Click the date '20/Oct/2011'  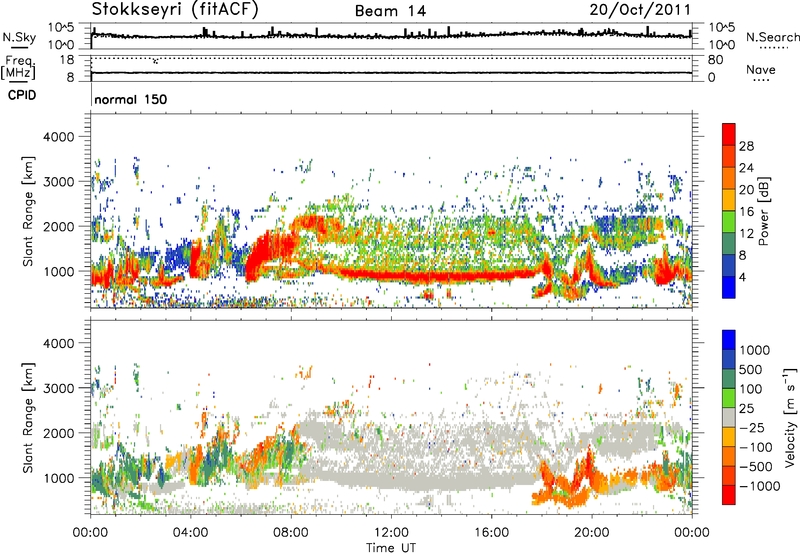(x=640, y=10)
